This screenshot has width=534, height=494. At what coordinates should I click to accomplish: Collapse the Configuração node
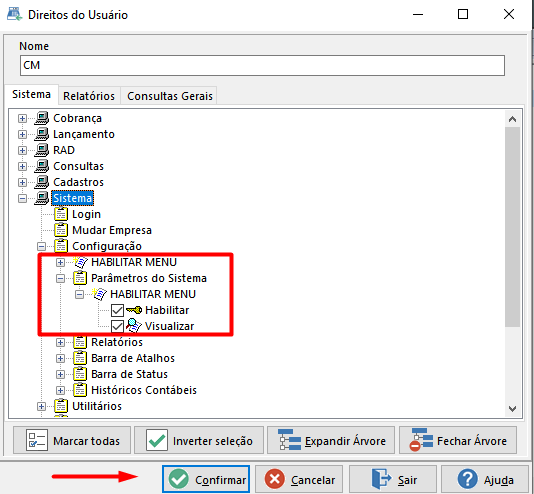[42, 246]
